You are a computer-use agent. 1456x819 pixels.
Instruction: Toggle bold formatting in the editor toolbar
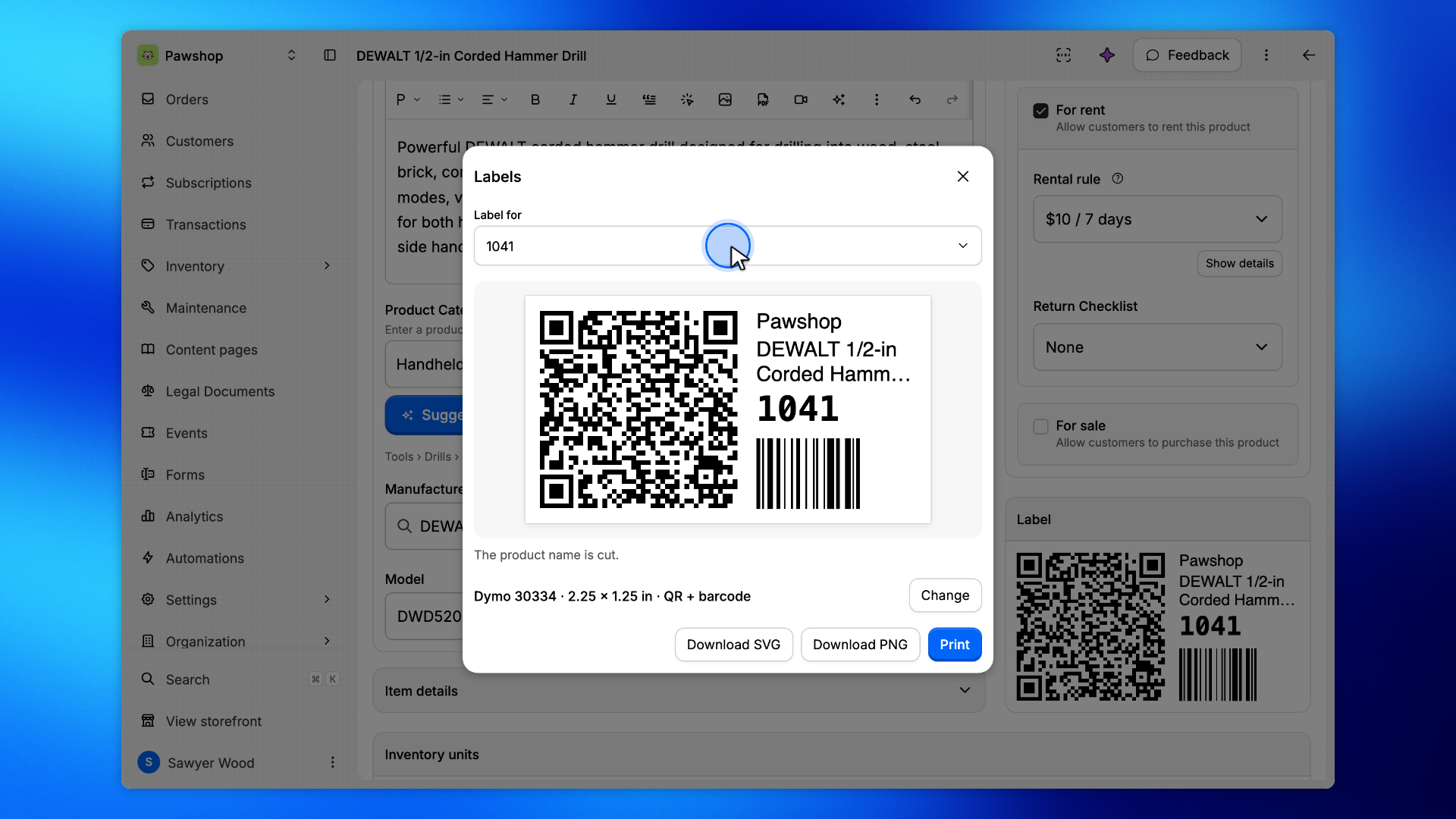[x=535, y=99]
